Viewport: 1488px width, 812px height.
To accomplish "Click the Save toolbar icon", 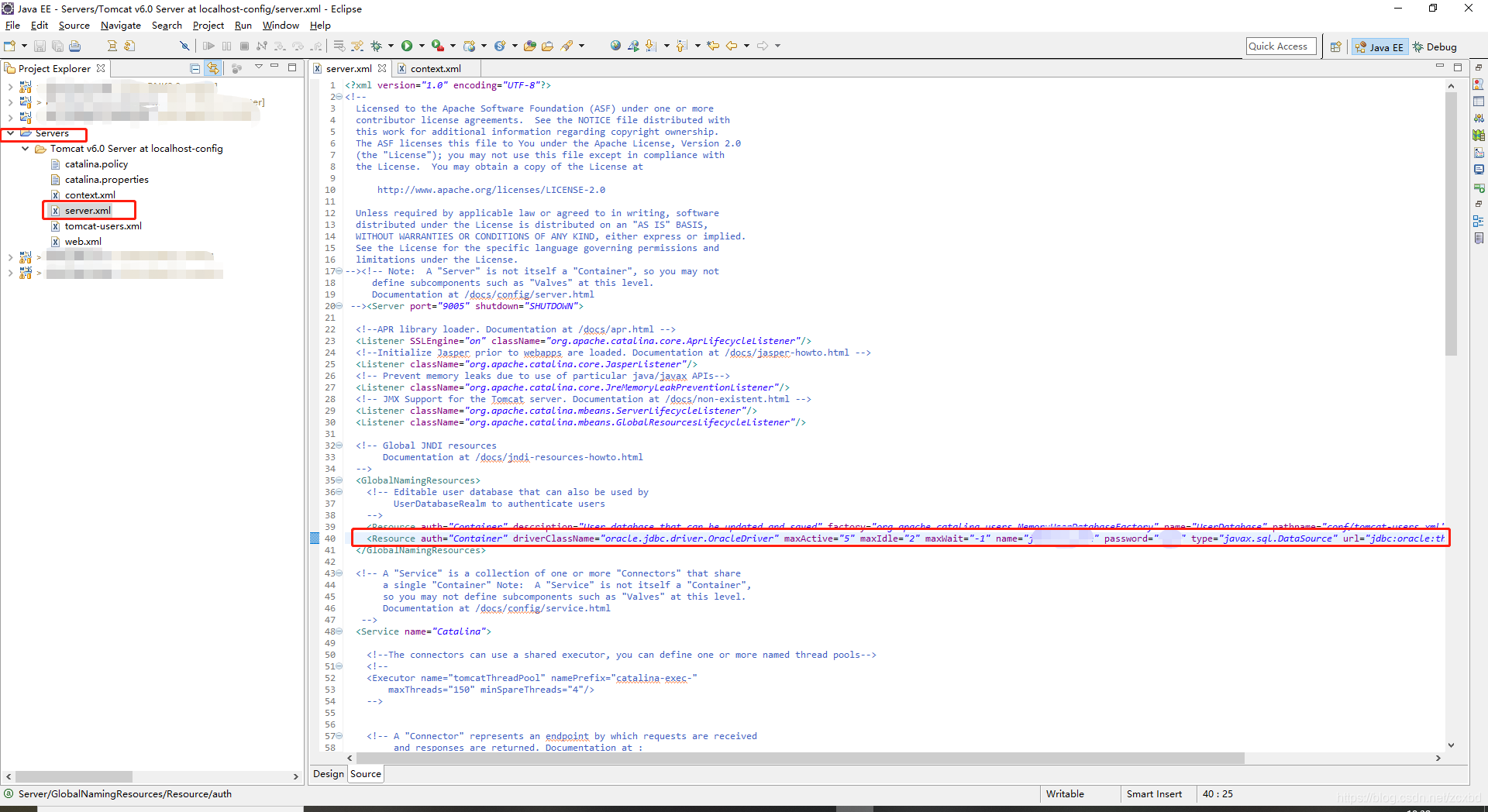I will pos(40,46).
